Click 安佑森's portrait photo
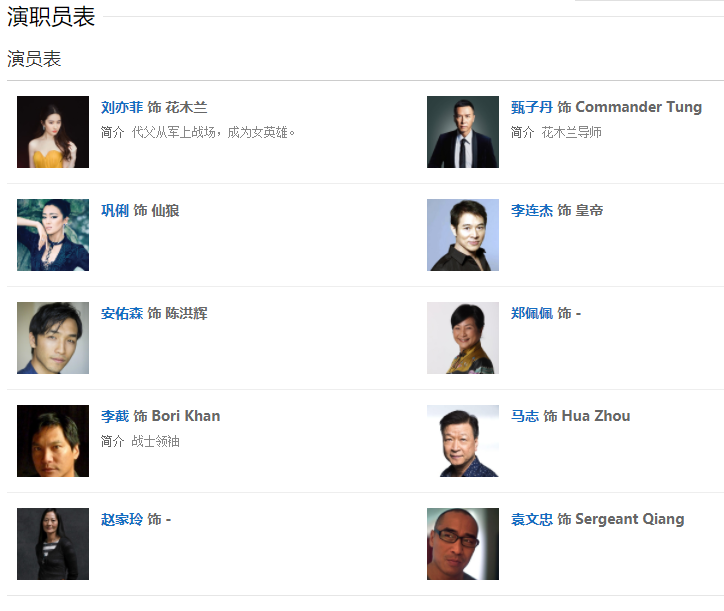Image resolution: width=724 pixels, height=611 pixels. pyautogui.click(x=53, y=338)
